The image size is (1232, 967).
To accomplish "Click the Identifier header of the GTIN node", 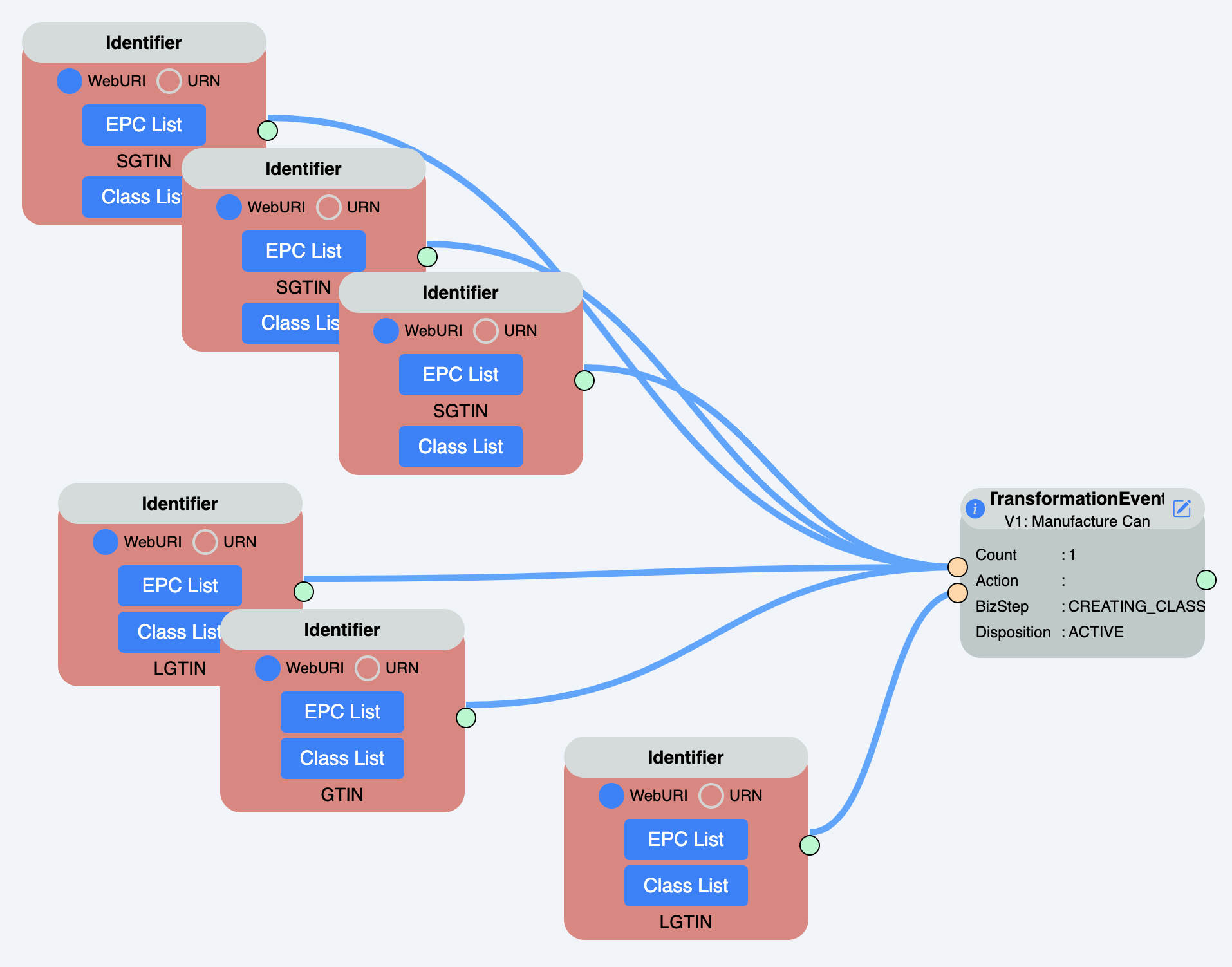I will 342,630.
